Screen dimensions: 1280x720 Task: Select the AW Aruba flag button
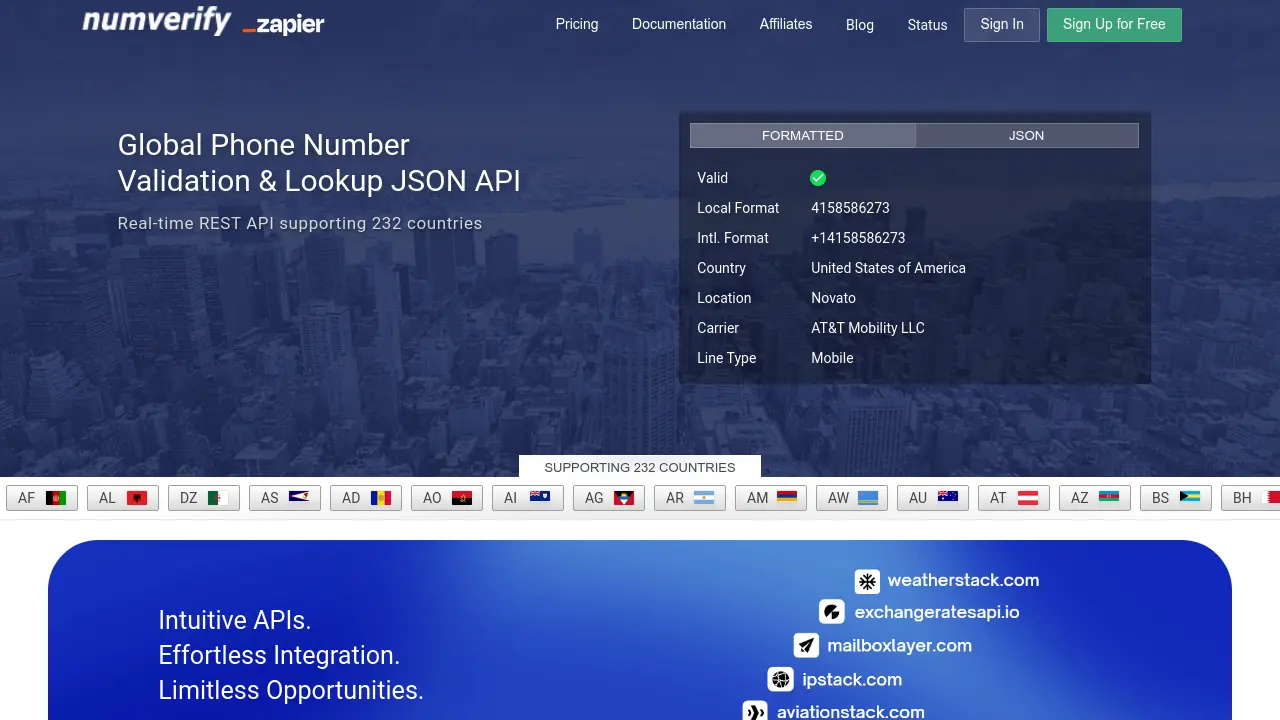tap(852, 498)
